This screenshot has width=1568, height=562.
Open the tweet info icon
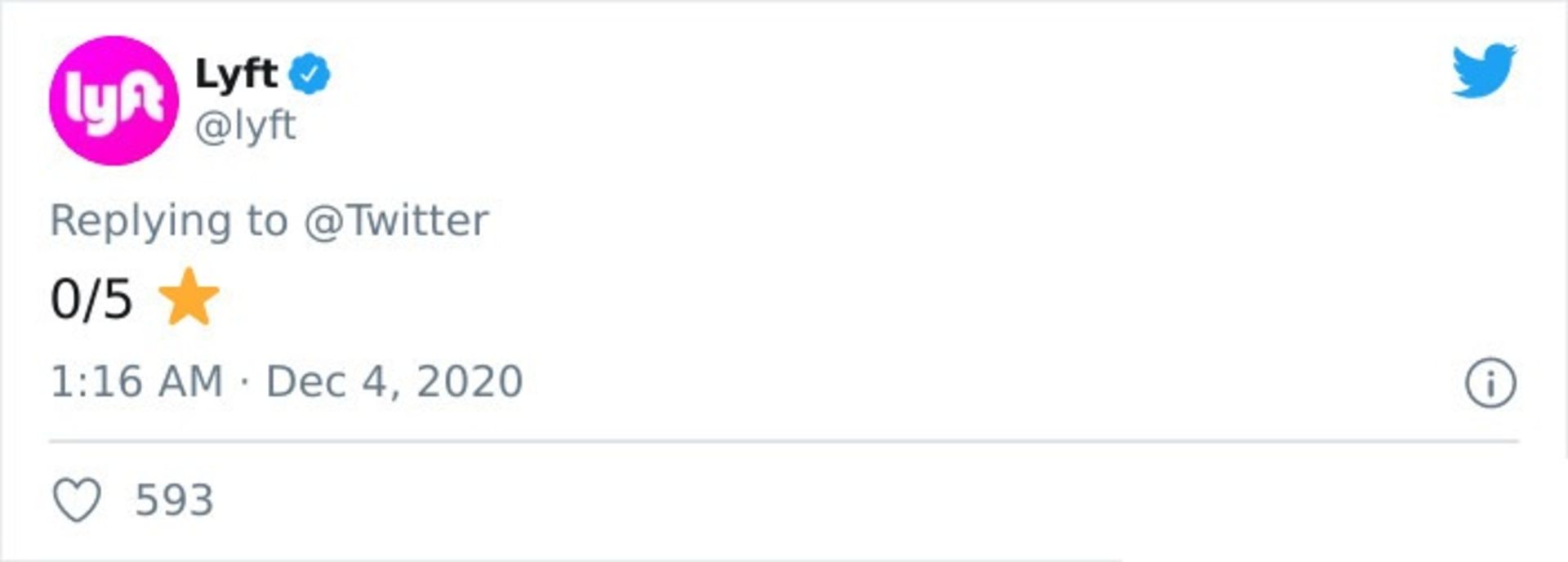(x=1490, y=382)
